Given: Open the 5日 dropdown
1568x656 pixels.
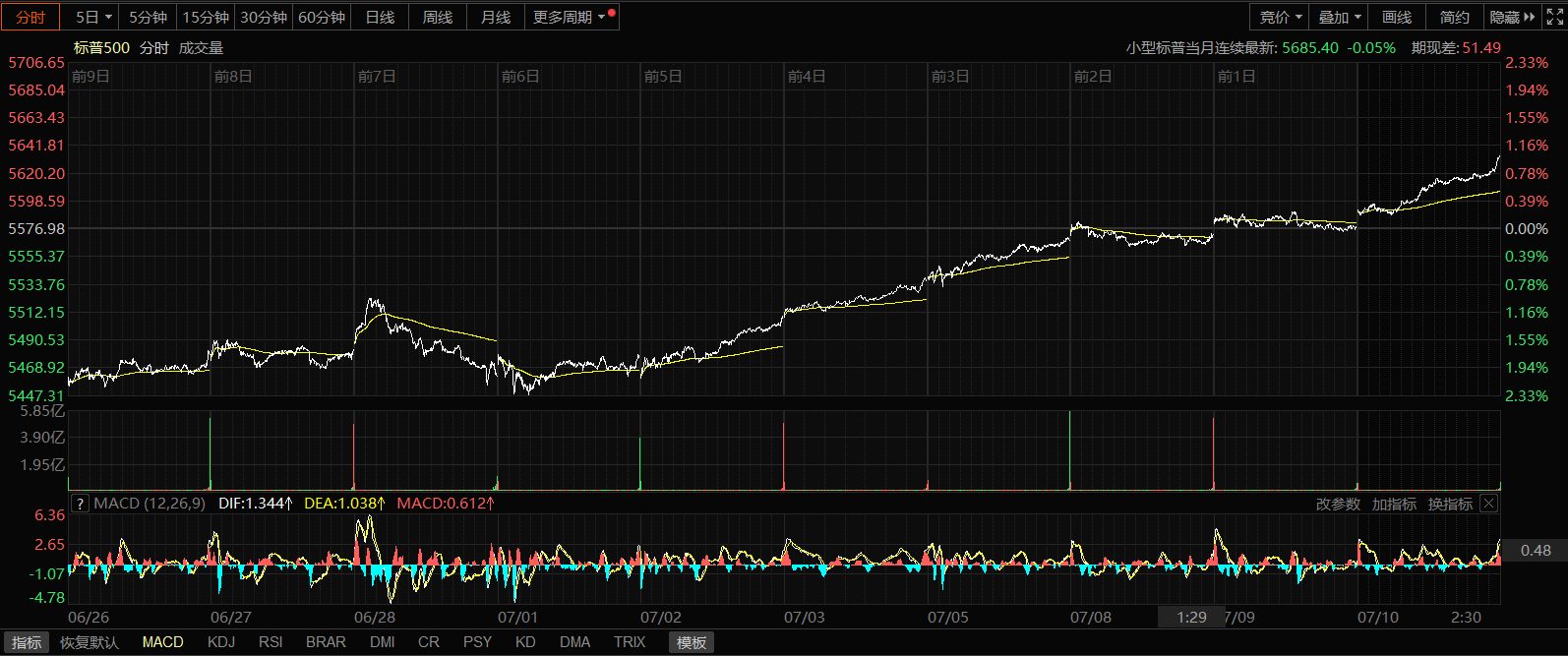Looking at the screenshot, I should (93, 17).
